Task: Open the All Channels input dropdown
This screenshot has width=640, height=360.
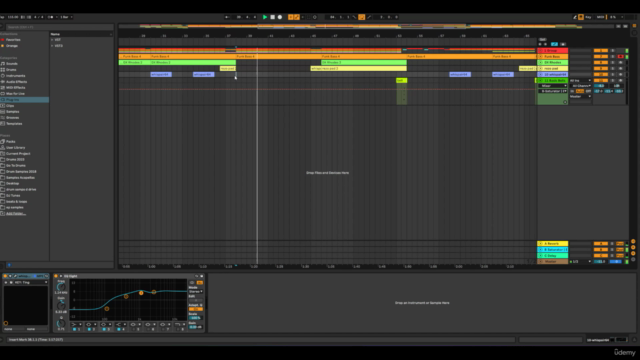Action: (581, 86)
